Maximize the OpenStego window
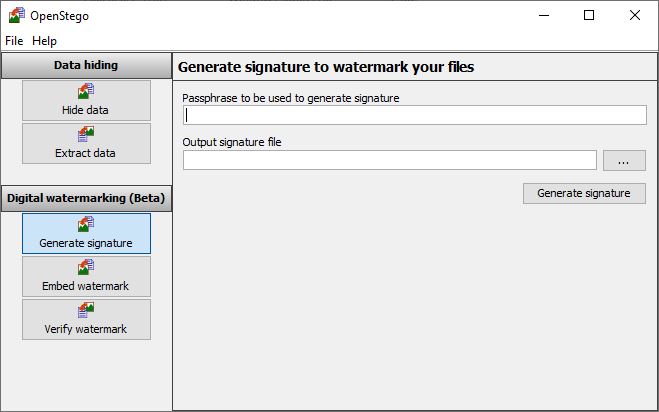The width and height of the screenshot is (659, 412). click(589, 16)
